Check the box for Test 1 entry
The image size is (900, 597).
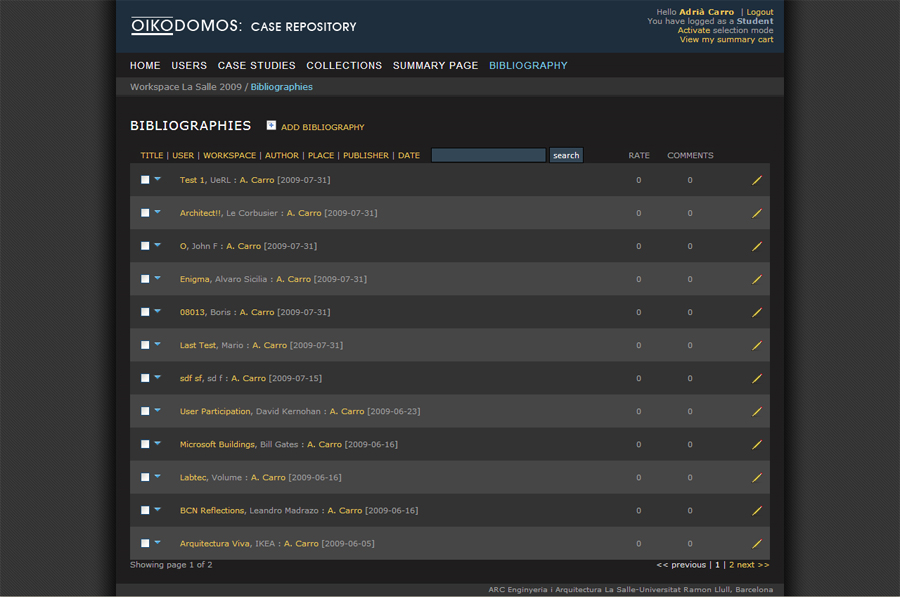[x=145, y=180]
